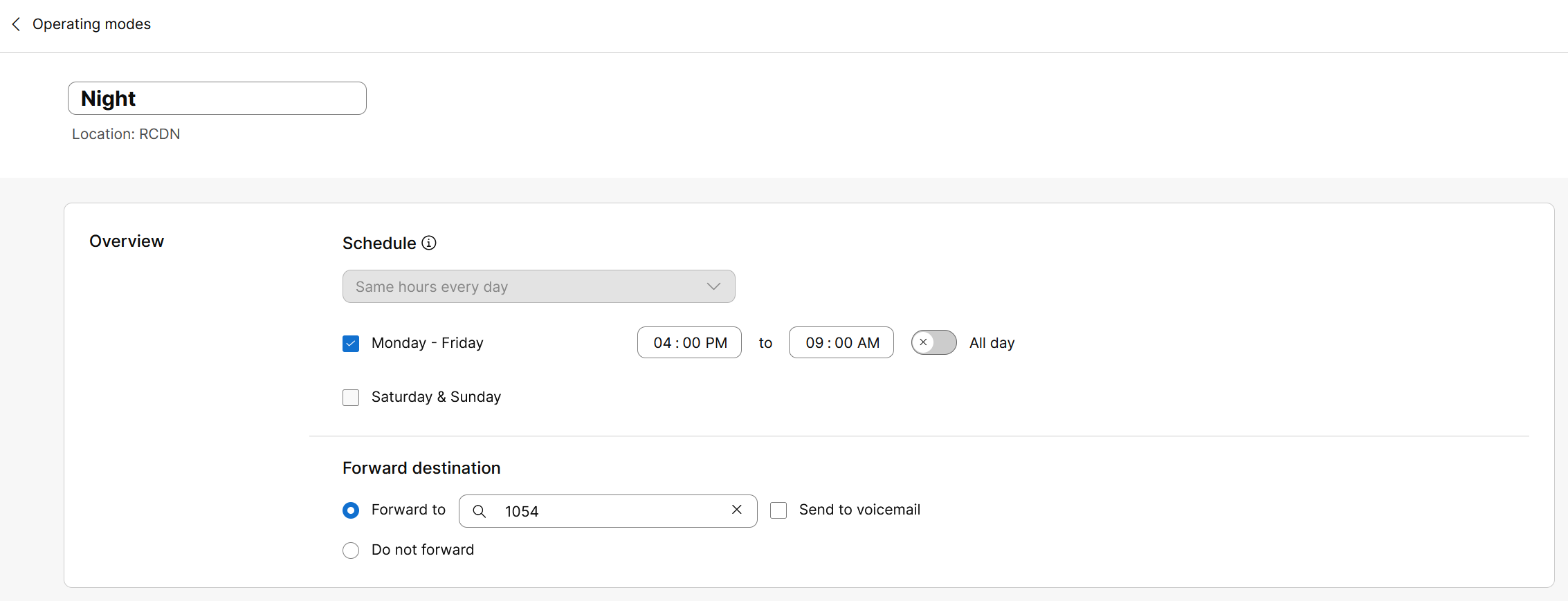Click the chevron arrow in schedule dropdown
The height and width of the screenshot is (601, 1568).
(x=713, y=286)
